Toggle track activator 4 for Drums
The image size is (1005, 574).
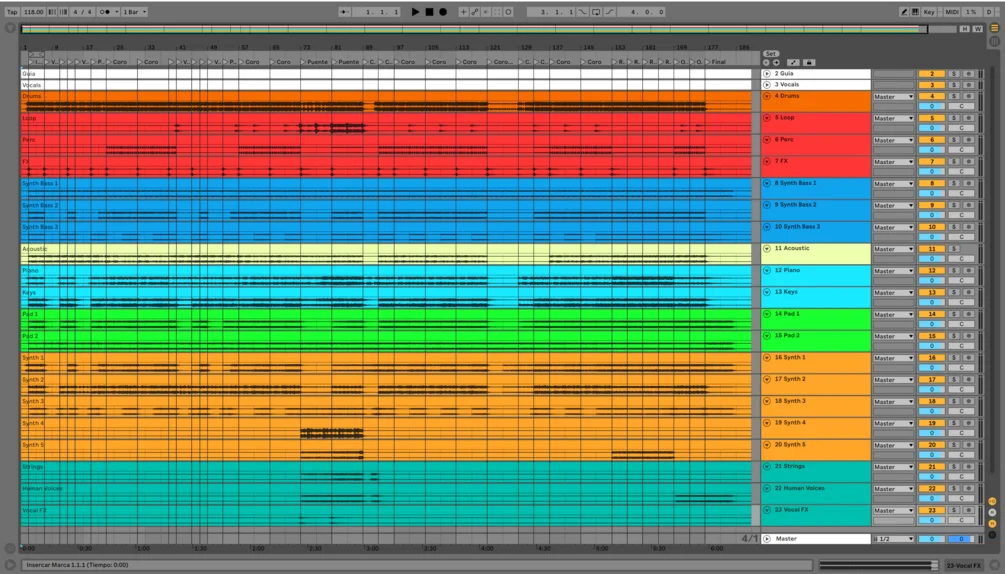point(932,96)
